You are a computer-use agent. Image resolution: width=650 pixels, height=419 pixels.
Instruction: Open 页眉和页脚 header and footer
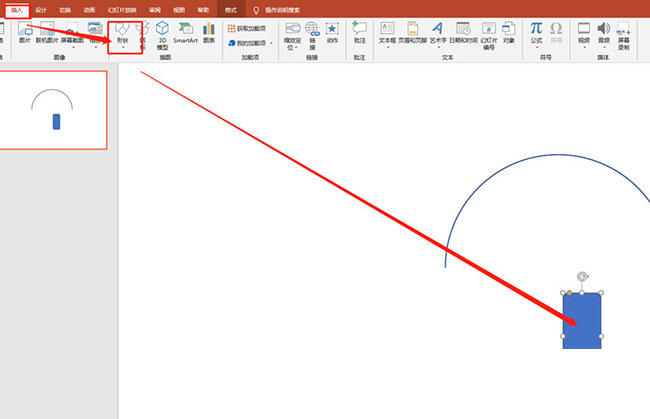(412, 33)
